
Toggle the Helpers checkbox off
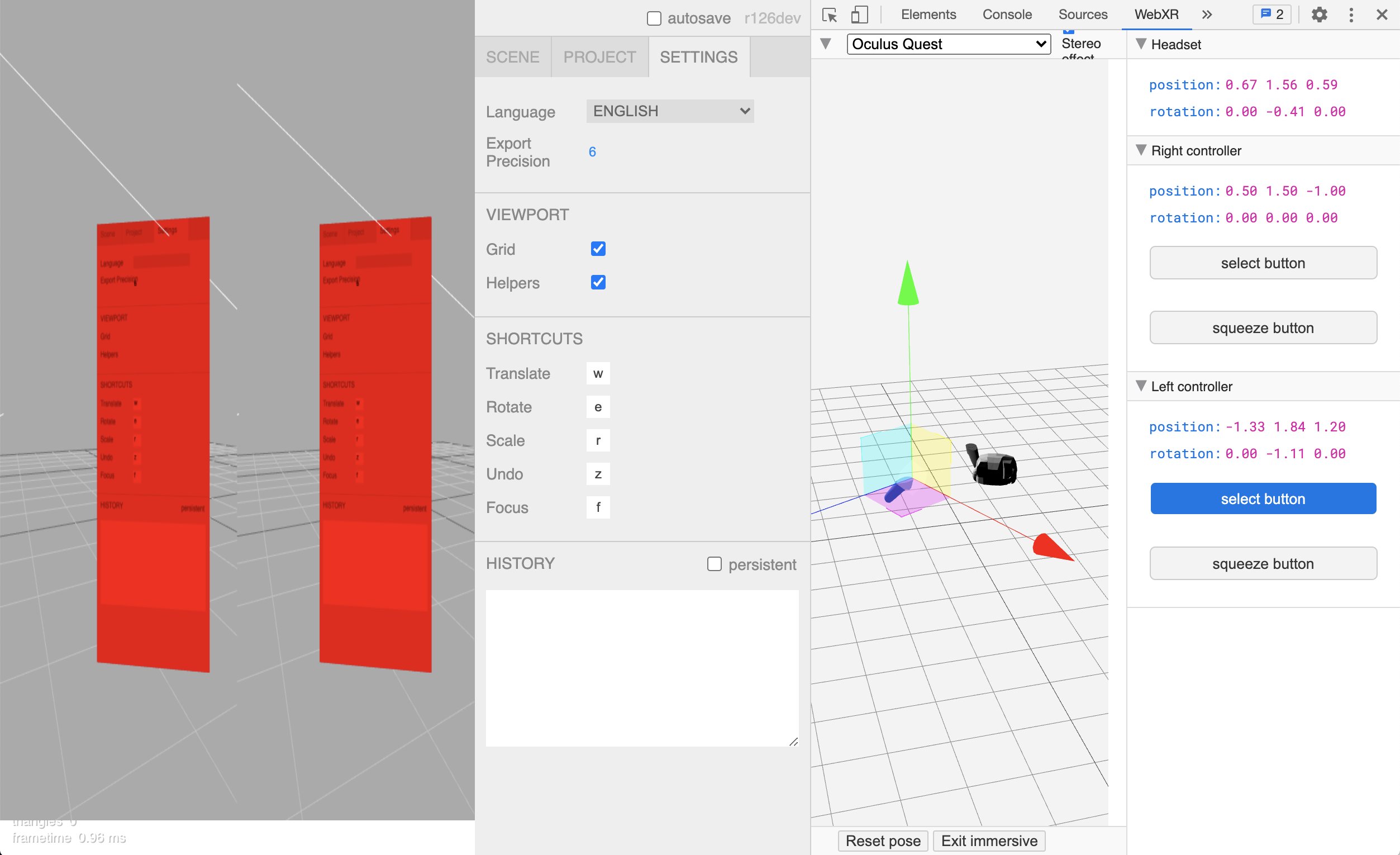(x=598, y=283)
